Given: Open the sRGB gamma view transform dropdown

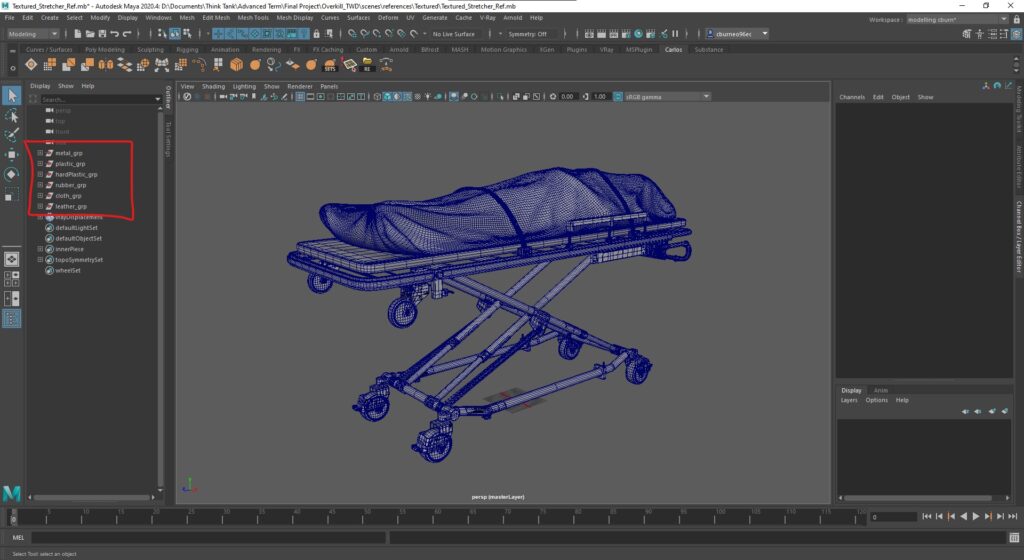Looking at the screenshot, I should click(x=706, y=97).
